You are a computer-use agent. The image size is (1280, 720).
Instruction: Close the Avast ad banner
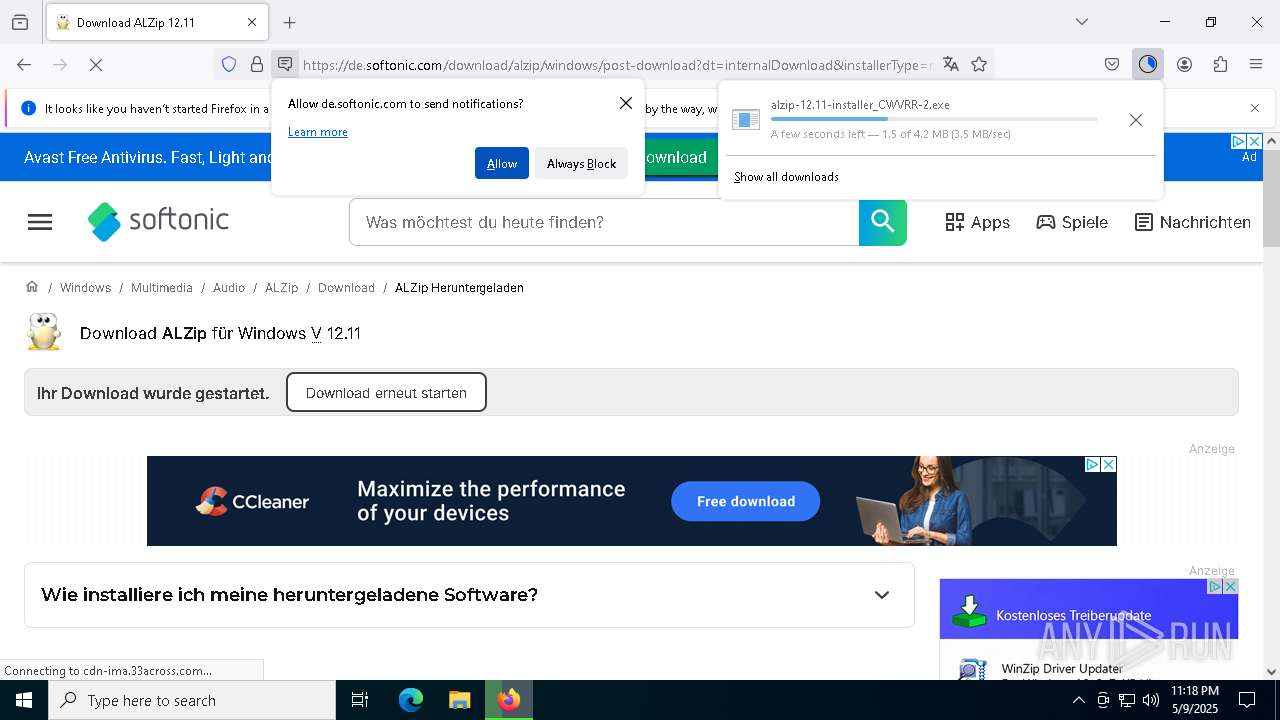1254,142
